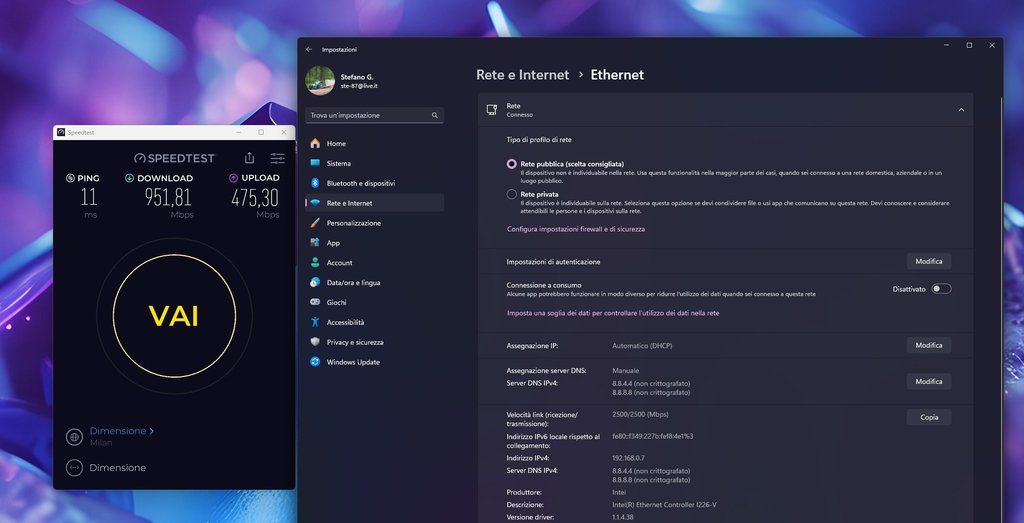This screenshot has width=1024, height=523.
Task: Click the globe icon near Milan server
Action: click(x=74, y=437)
